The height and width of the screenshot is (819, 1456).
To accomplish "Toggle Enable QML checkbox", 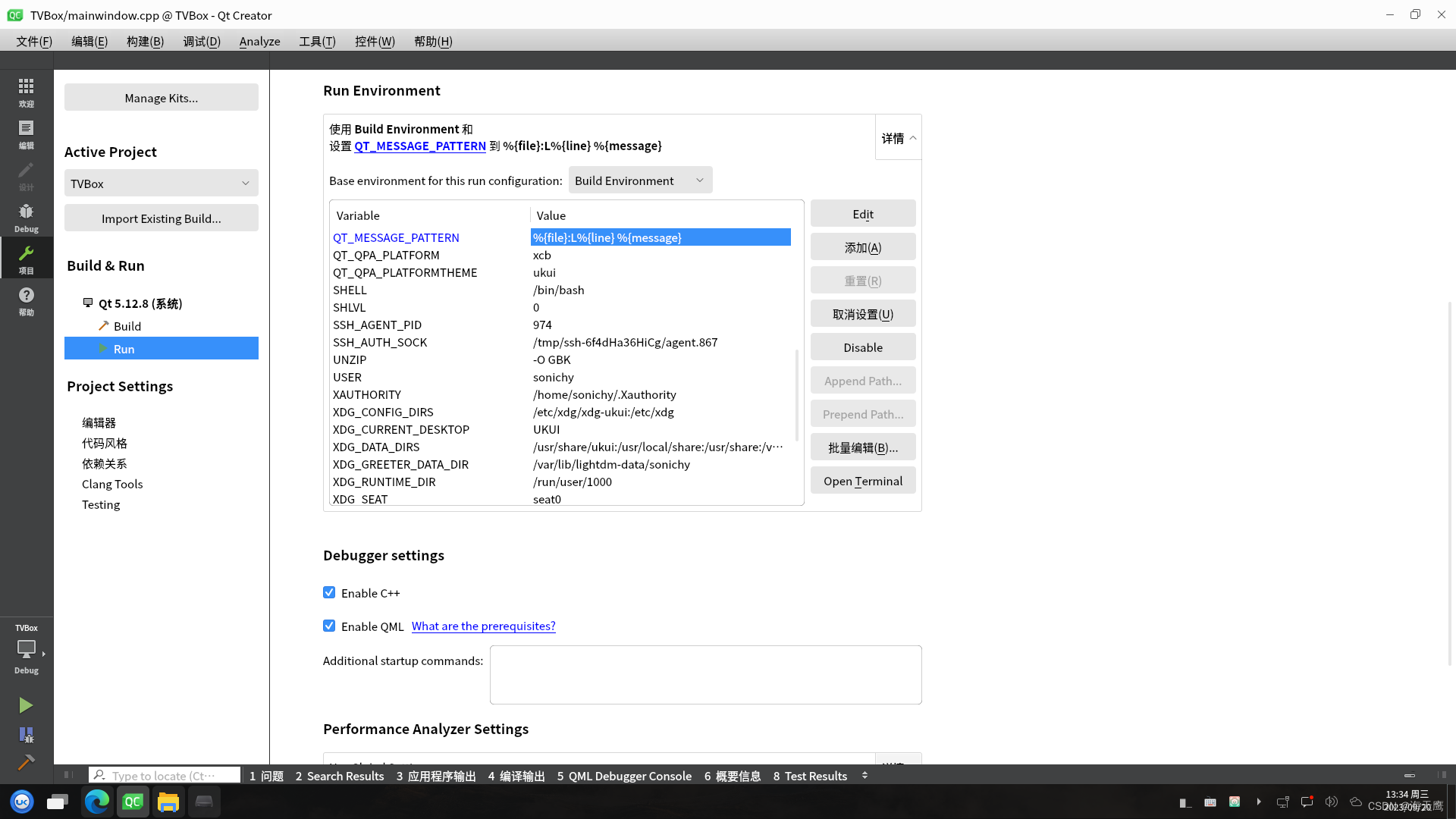I will click(329, 626).
